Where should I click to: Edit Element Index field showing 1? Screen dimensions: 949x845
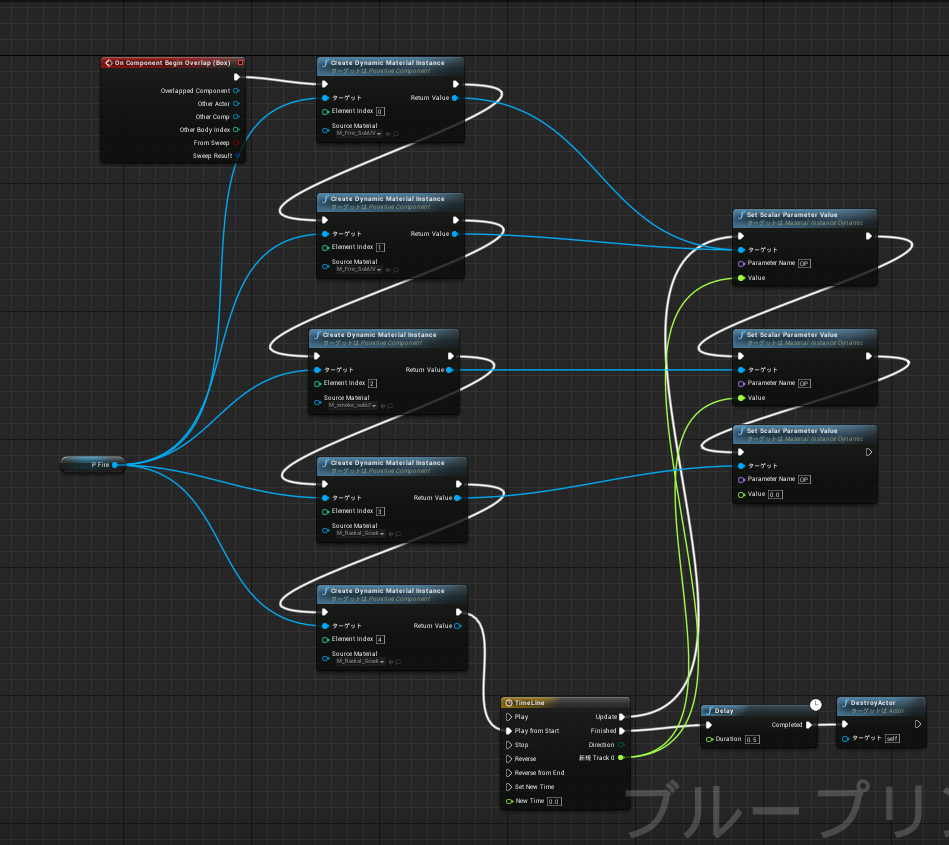pos(380,248)
